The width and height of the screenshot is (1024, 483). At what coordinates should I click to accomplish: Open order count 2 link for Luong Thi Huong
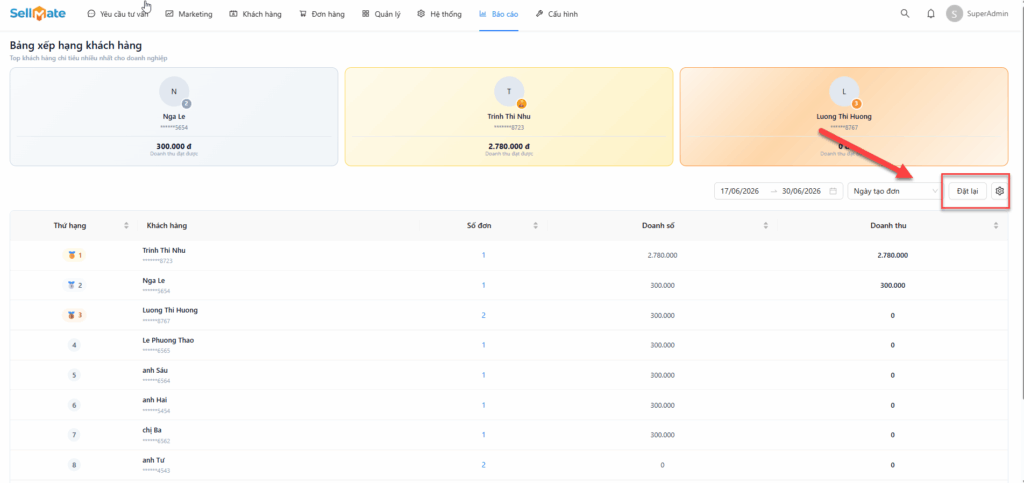click(483, 315)
